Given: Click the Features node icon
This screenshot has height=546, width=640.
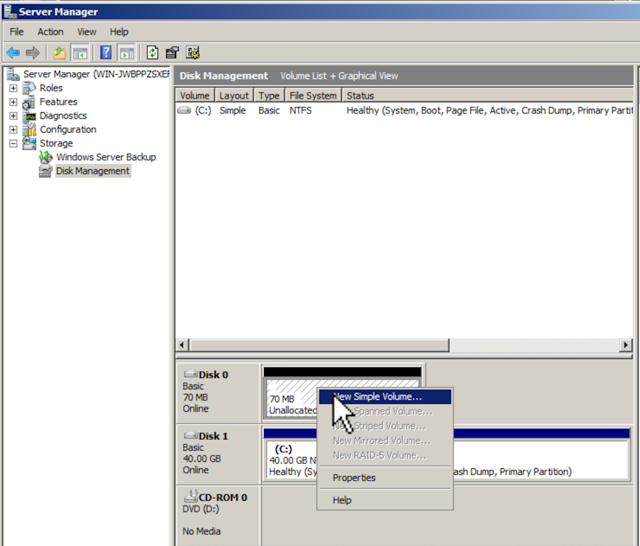Looking at the screenshot, I should pos(29,102).
